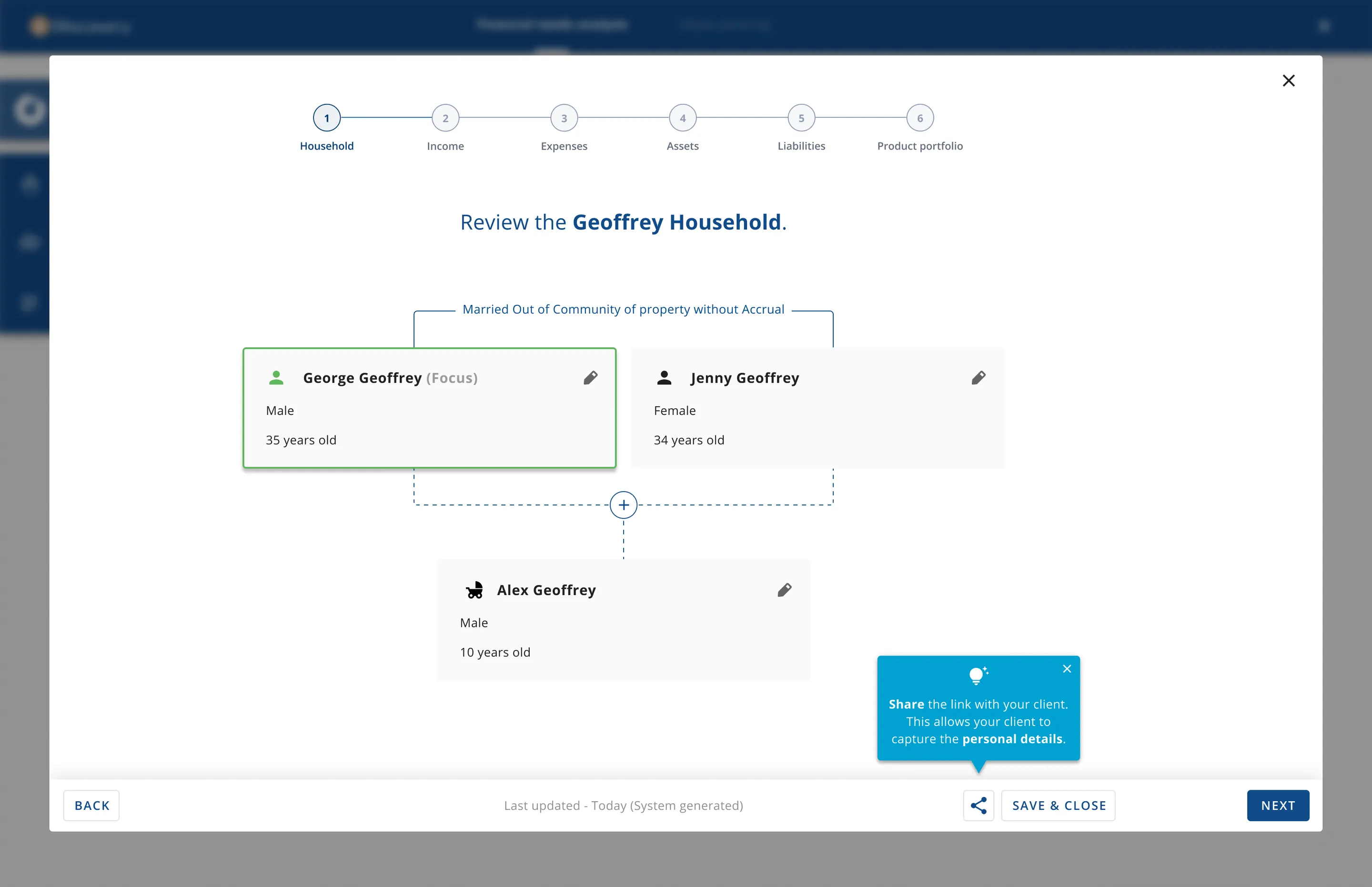Go to step 3 Expenses
Viewport: 1372px width, 887px height.
click(x=564, y=118)
